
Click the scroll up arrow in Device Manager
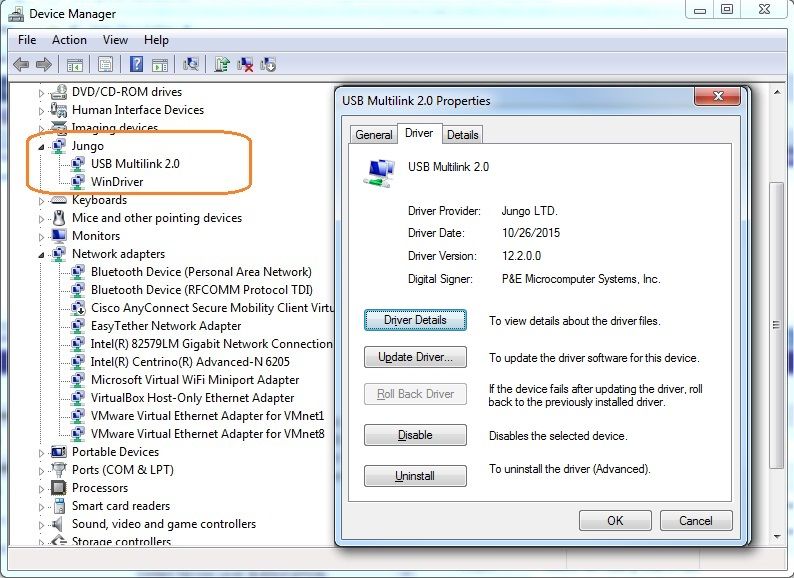777,92
